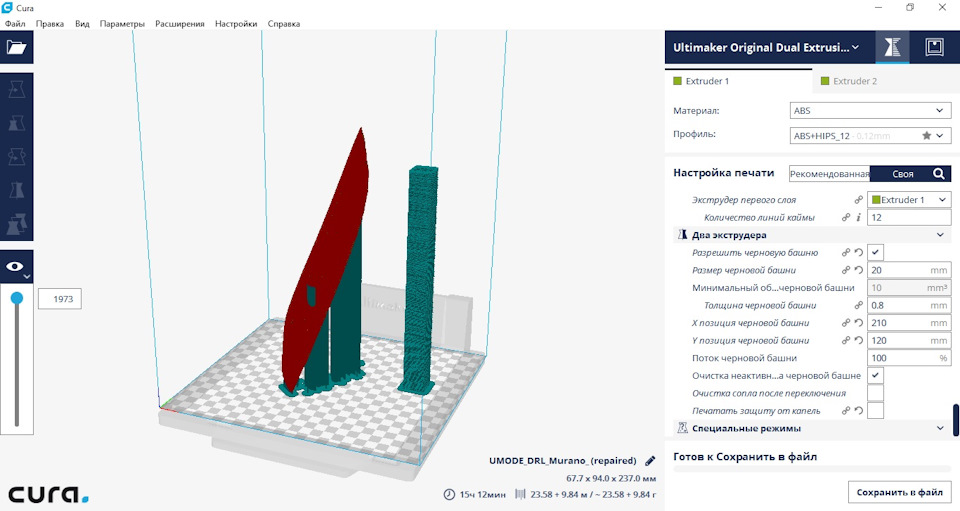Select the Mirror tool in left toolbar
The width and height of the screenshot is (960, 511).
[x=17, y=190]
